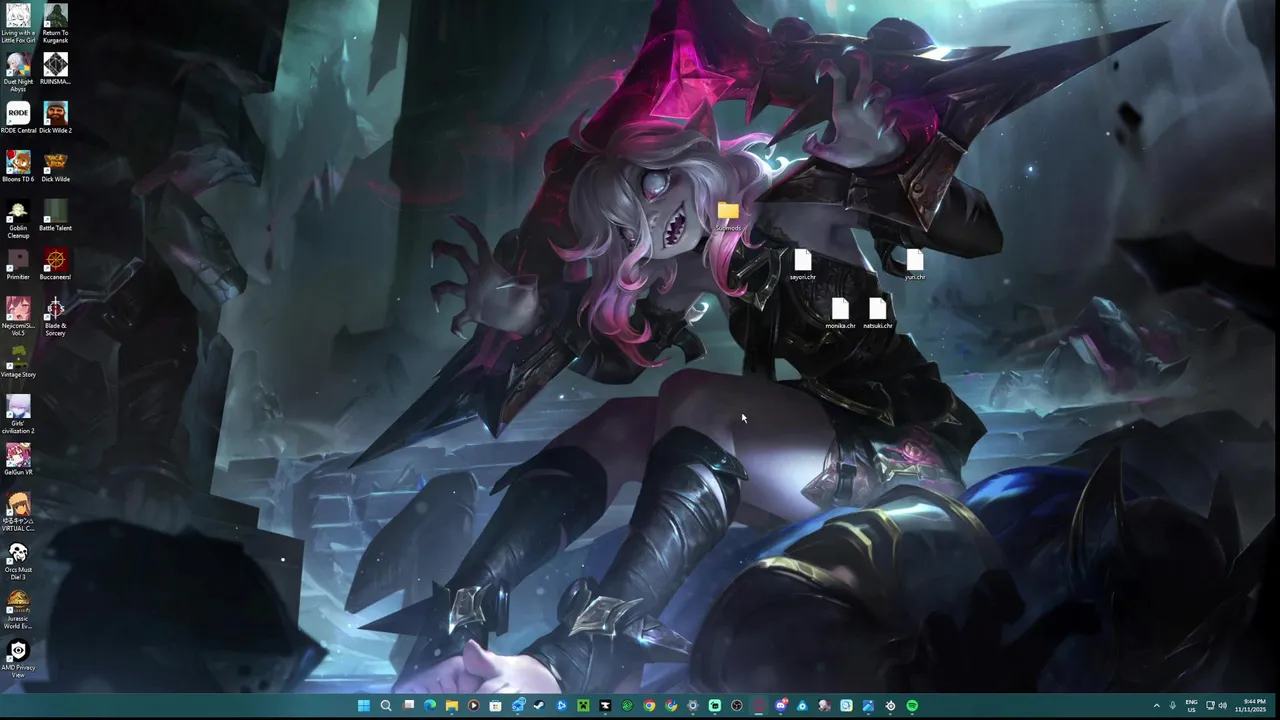The image size is (1280, 720).
Task: Select the GalGun VR shortcut
Action: [18, 459]
